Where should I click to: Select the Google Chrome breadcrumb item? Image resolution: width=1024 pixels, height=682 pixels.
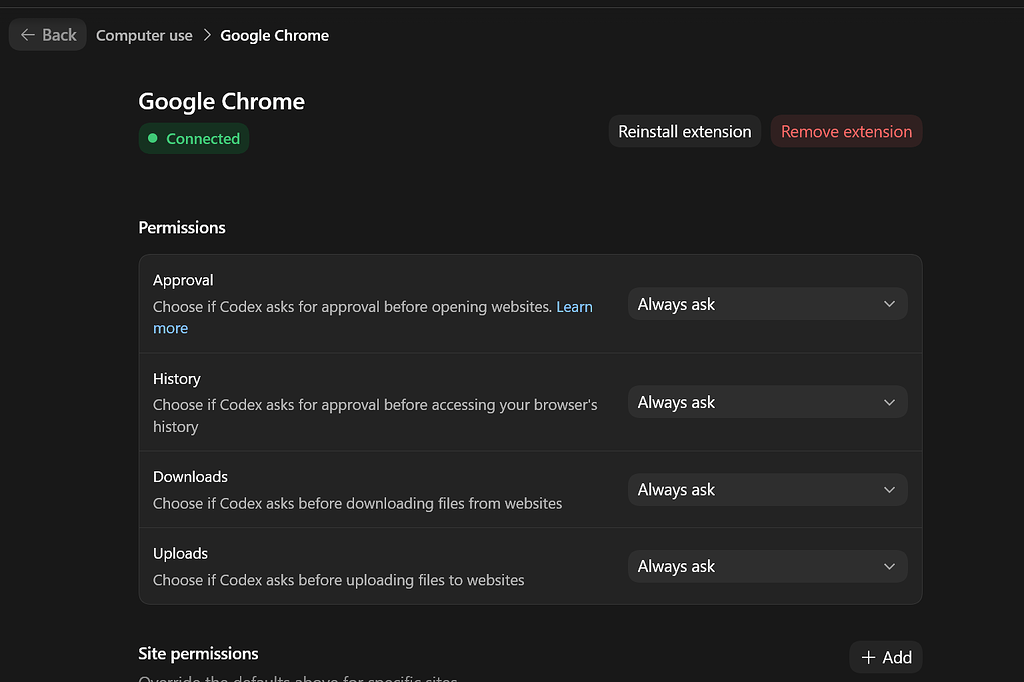[x=274, y=35]
